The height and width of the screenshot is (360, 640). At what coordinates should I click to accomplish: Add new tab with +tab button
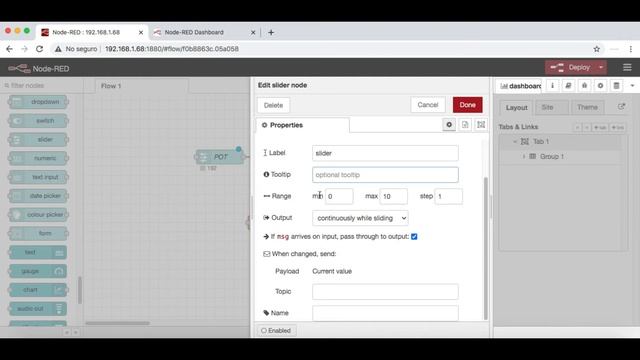pos(600,128)
